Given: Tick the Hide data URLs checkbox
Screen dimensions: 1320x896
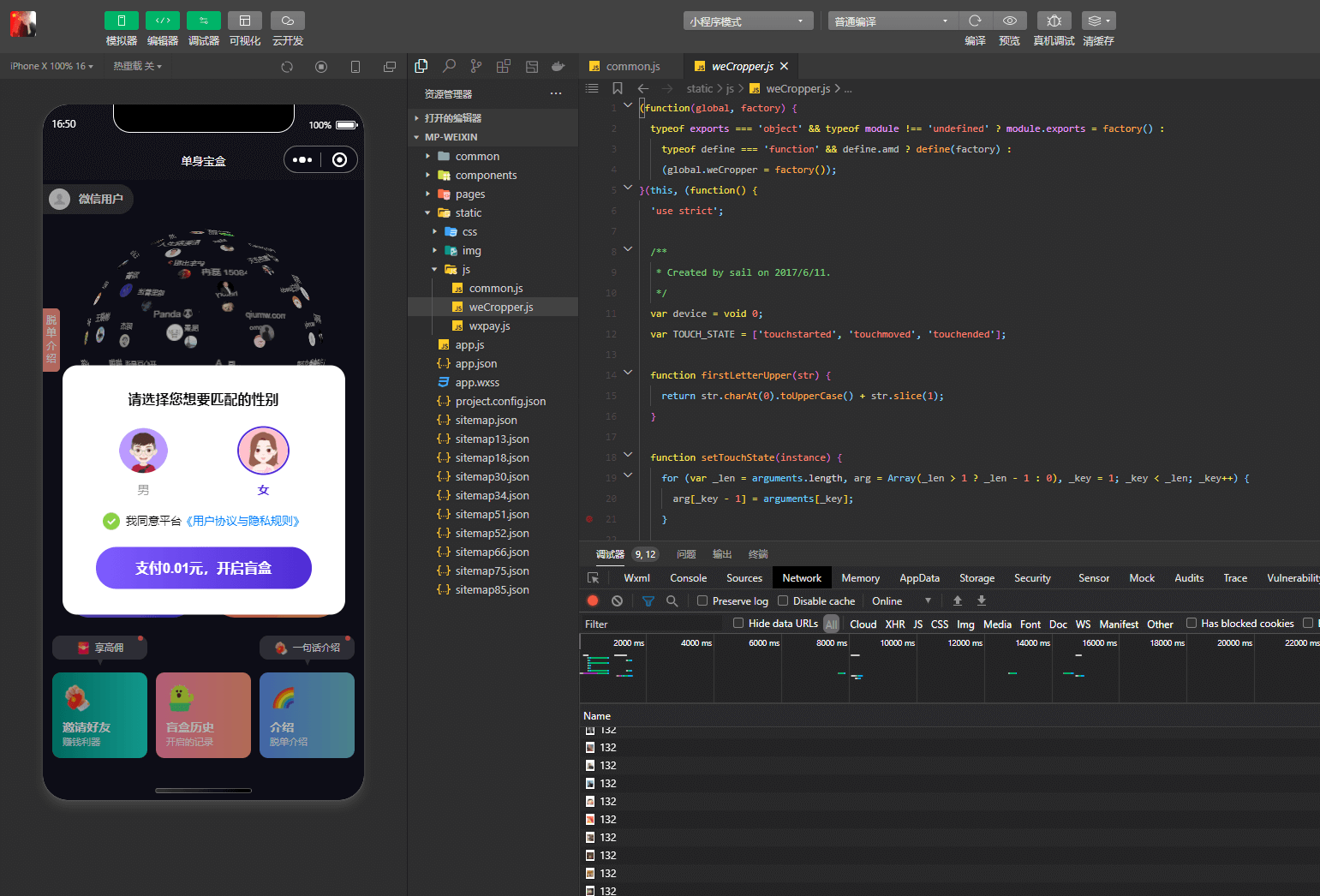Looking at the screenshot, I should [738, 624].
